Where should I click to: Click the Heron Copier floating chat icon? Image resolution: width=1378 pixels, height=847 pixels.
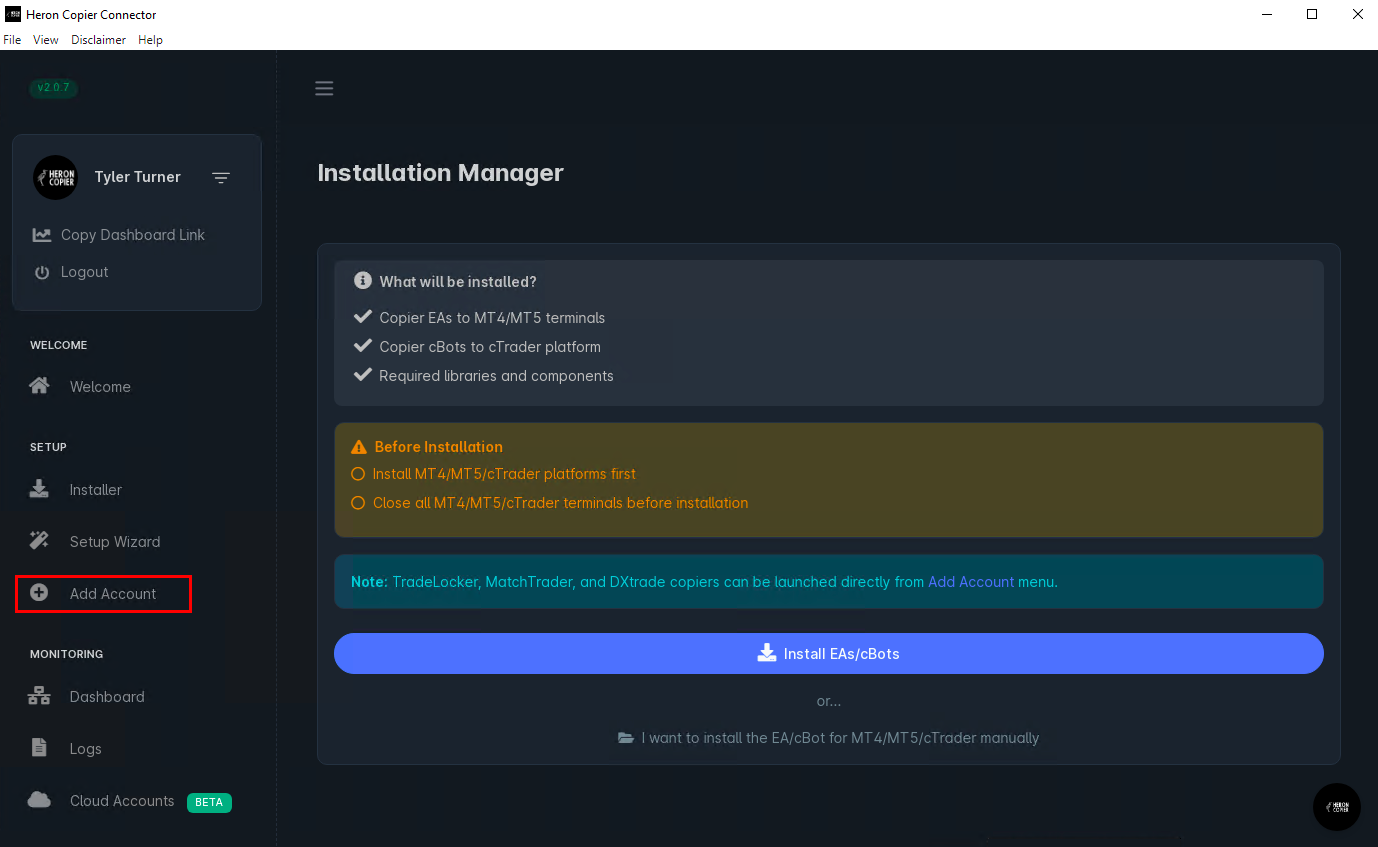(x=1337, y=807)
